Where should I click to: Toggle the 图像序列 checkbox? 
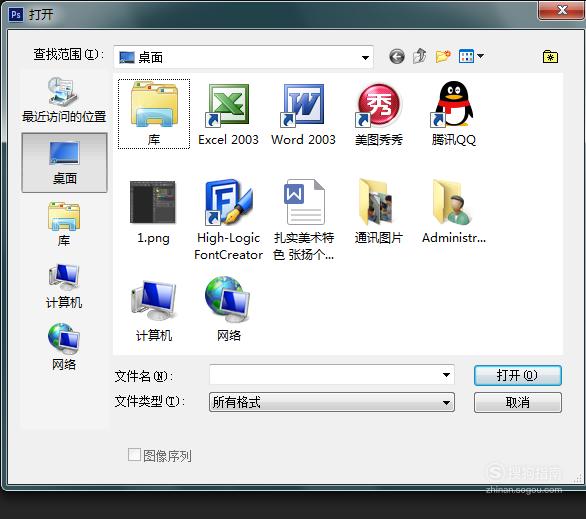[x=134, y=455]
